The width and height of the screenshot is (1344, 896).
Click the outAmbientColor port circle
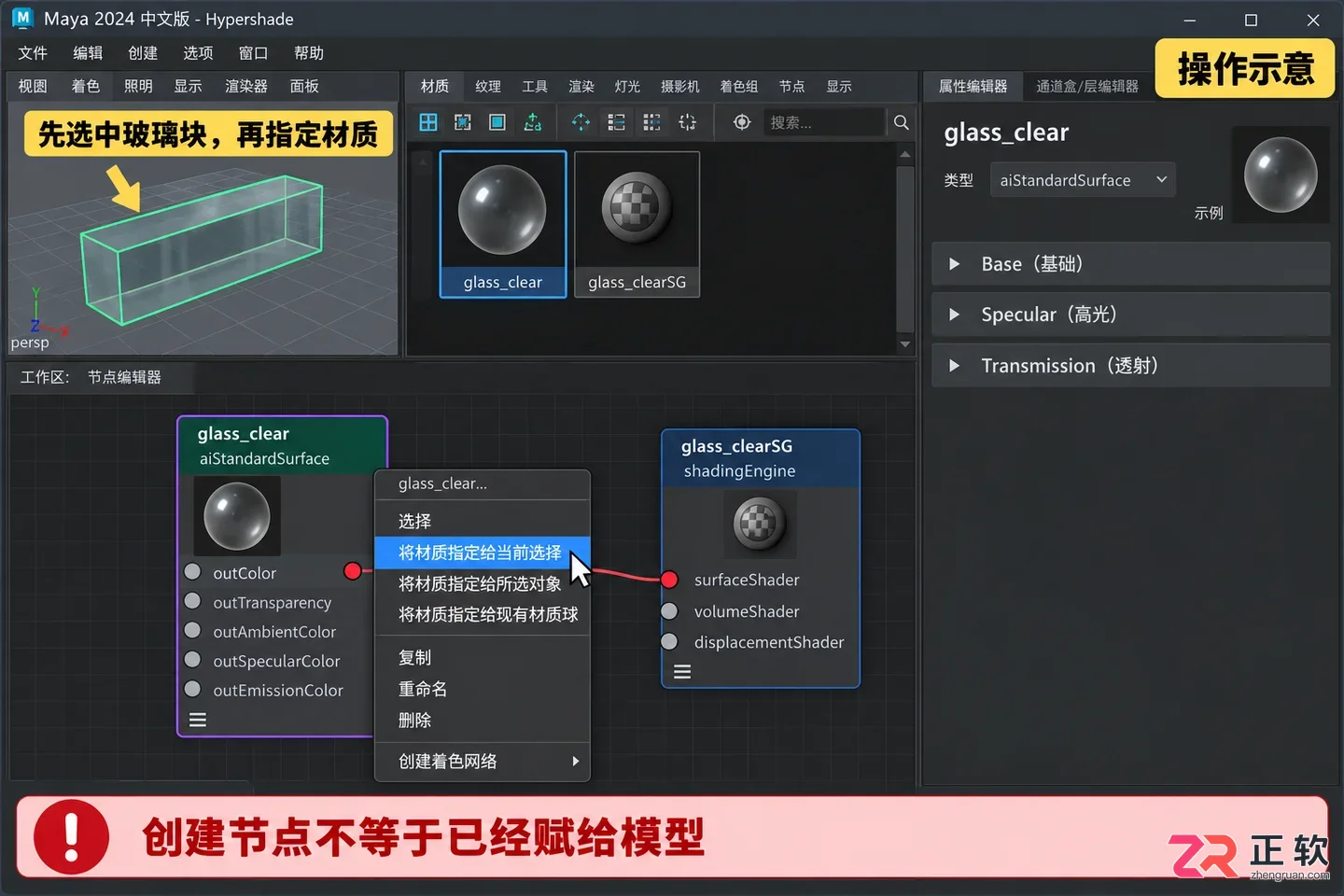pyautogui.click(x=192, y=630)
